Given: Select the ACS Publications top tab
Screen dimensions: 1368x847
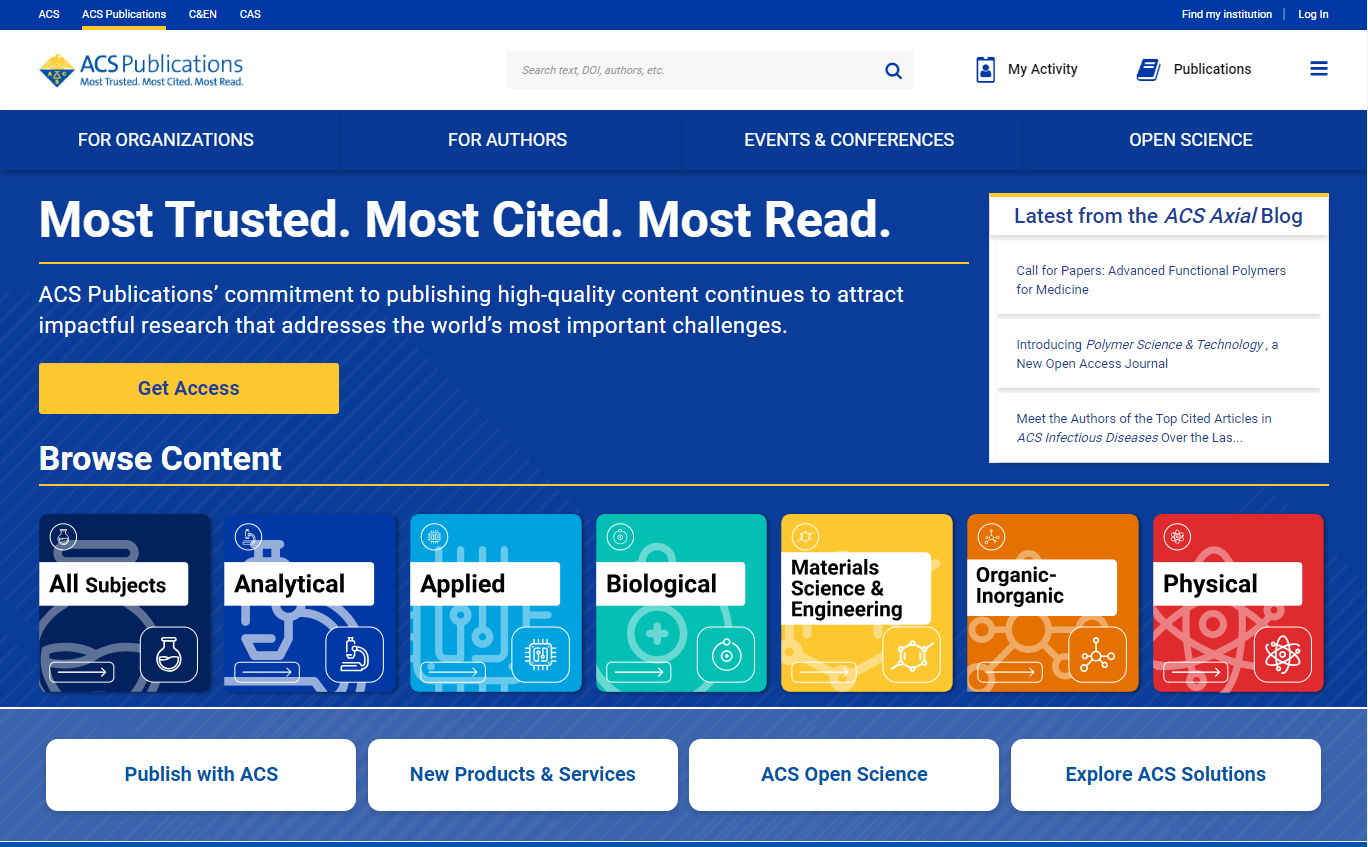Looking at the screenshot, I should (x=124, y=14).
